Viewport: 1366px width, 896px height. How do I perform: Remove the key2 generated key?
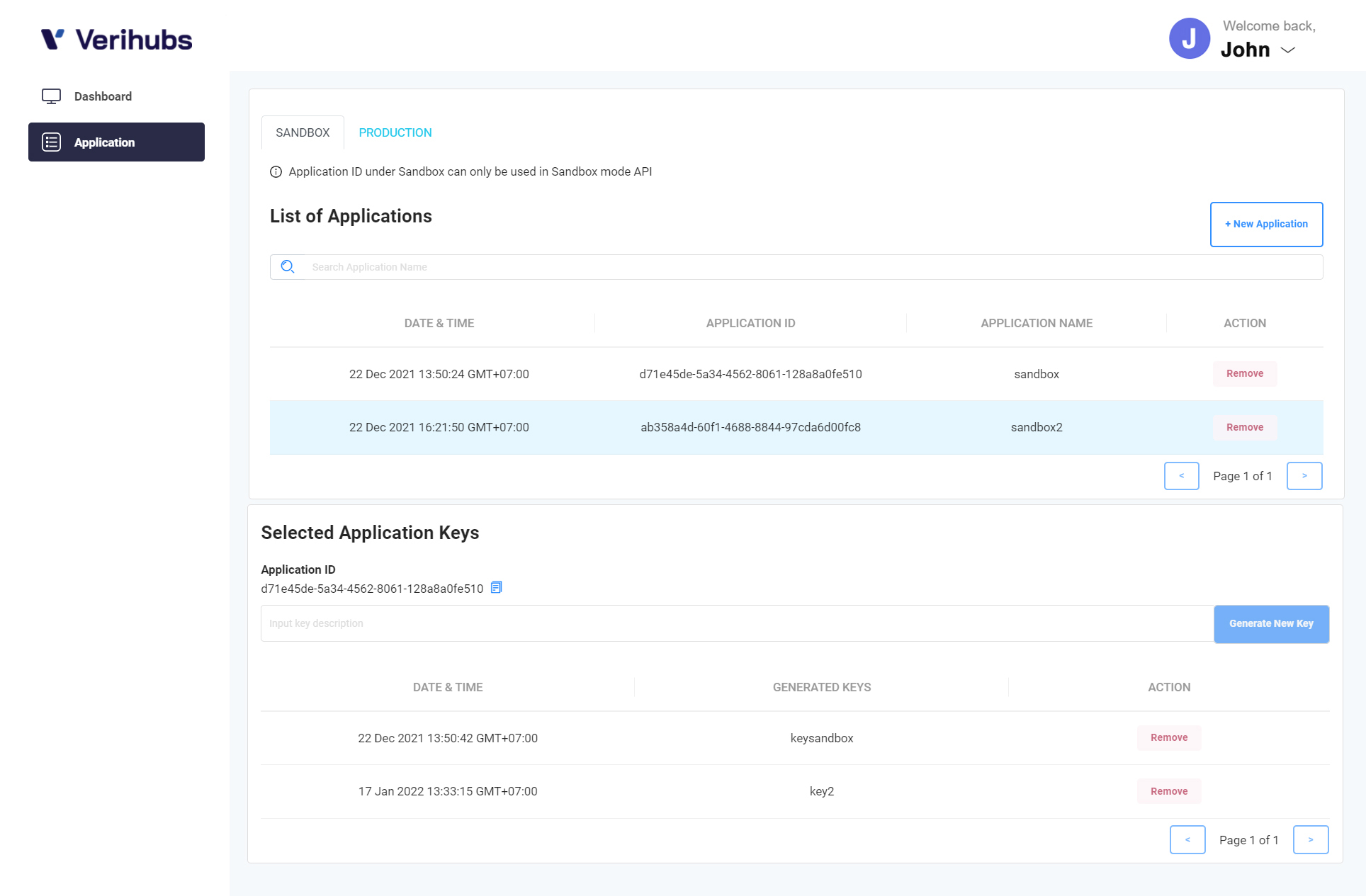(1168, 791)
